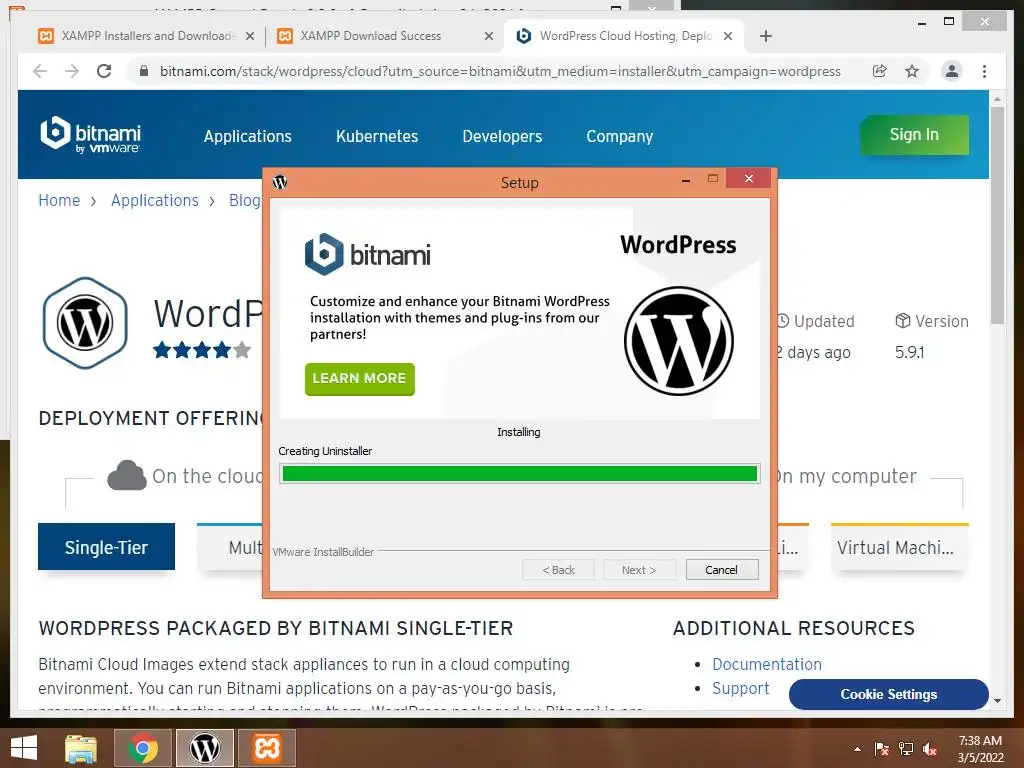Viewport: 1024px width, 768px height.
Task: Open File Explorer from the taskbar
Action: pyautogui.click(x=81, y=748)
